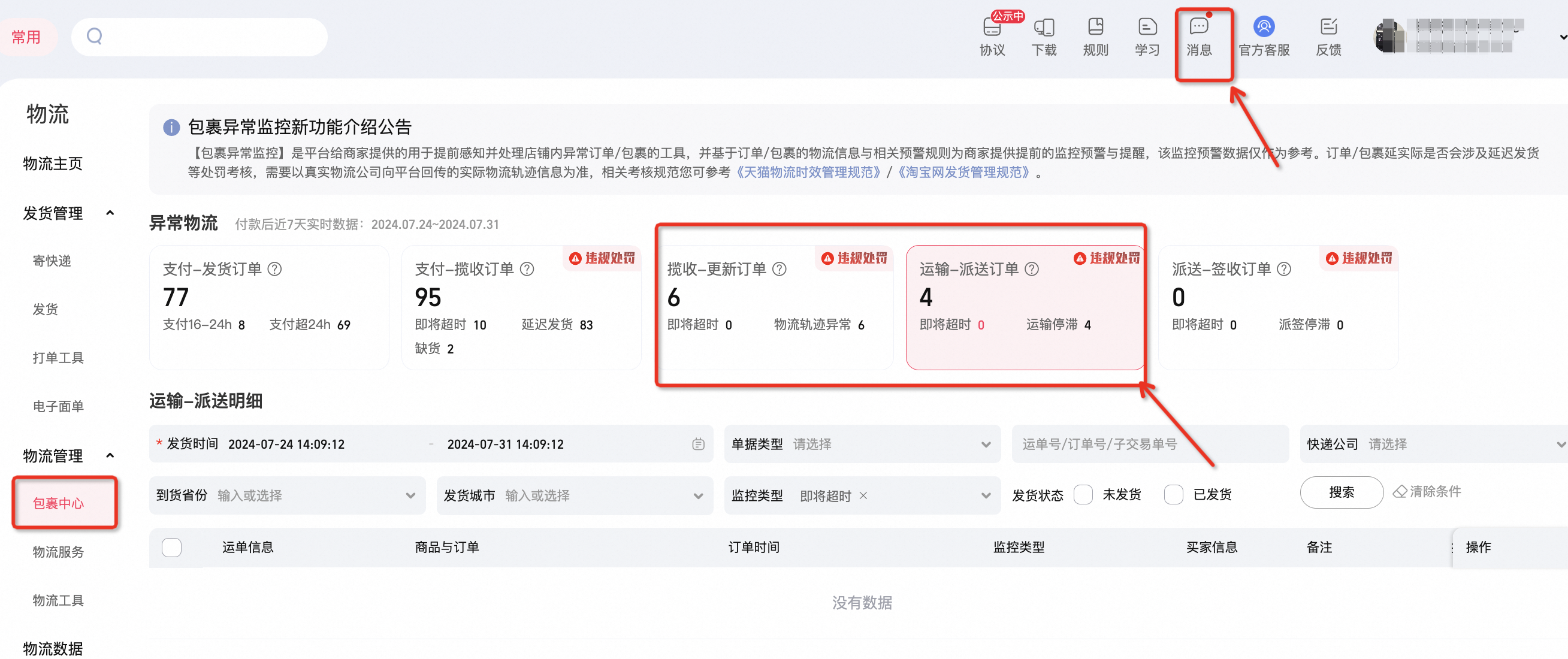The width and height of the screenshot is (1568, 659).
Task: Open the 反馈 feedback icon
Action: pyautogui.click(x=1329, y=37)
